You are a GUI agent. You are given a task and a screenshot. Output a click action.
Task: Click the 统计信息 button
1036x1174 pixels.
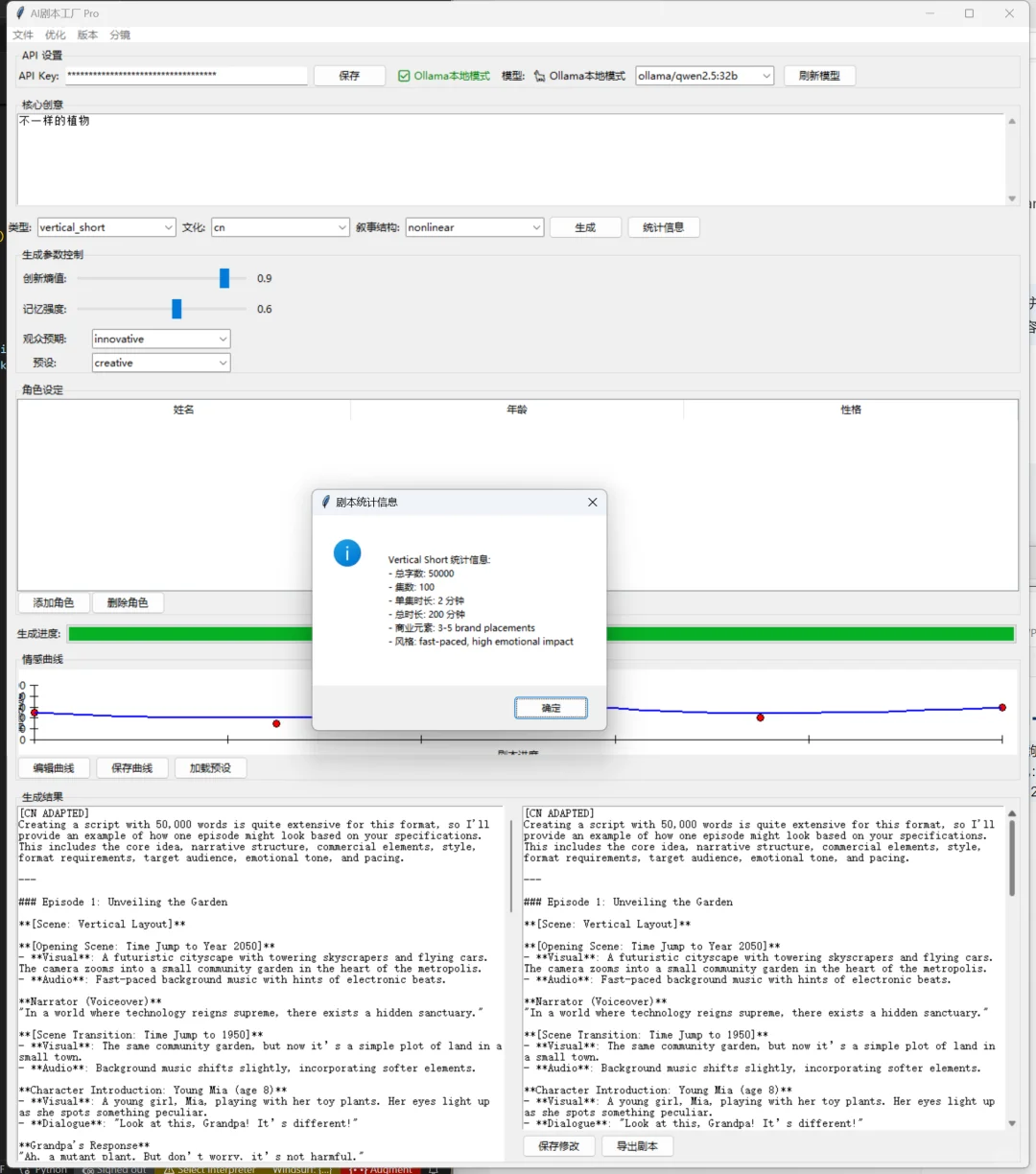(664, 227)
